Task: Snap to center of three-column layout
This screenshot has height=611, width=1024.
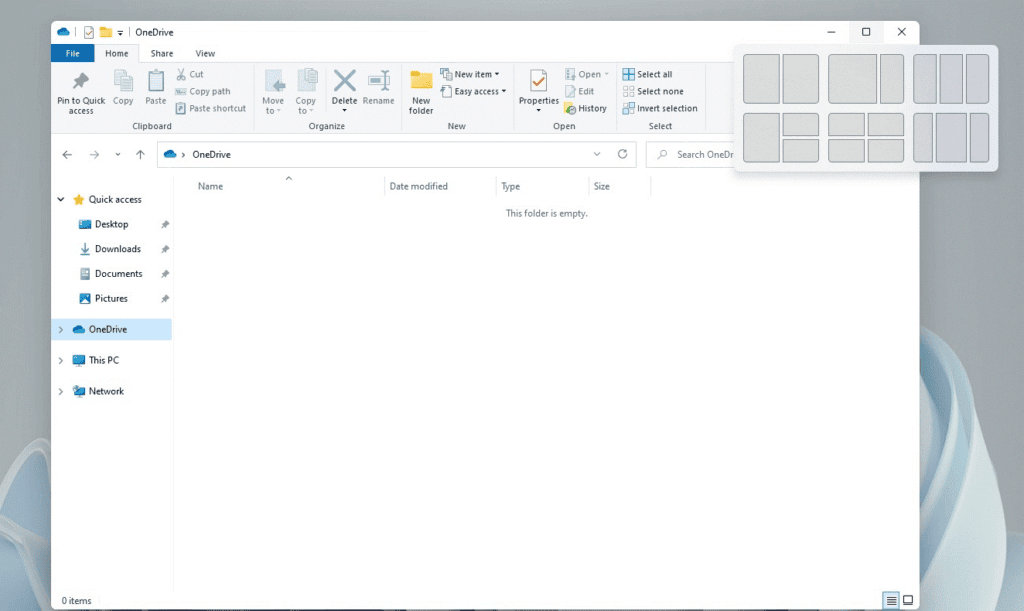Action: 951,79
